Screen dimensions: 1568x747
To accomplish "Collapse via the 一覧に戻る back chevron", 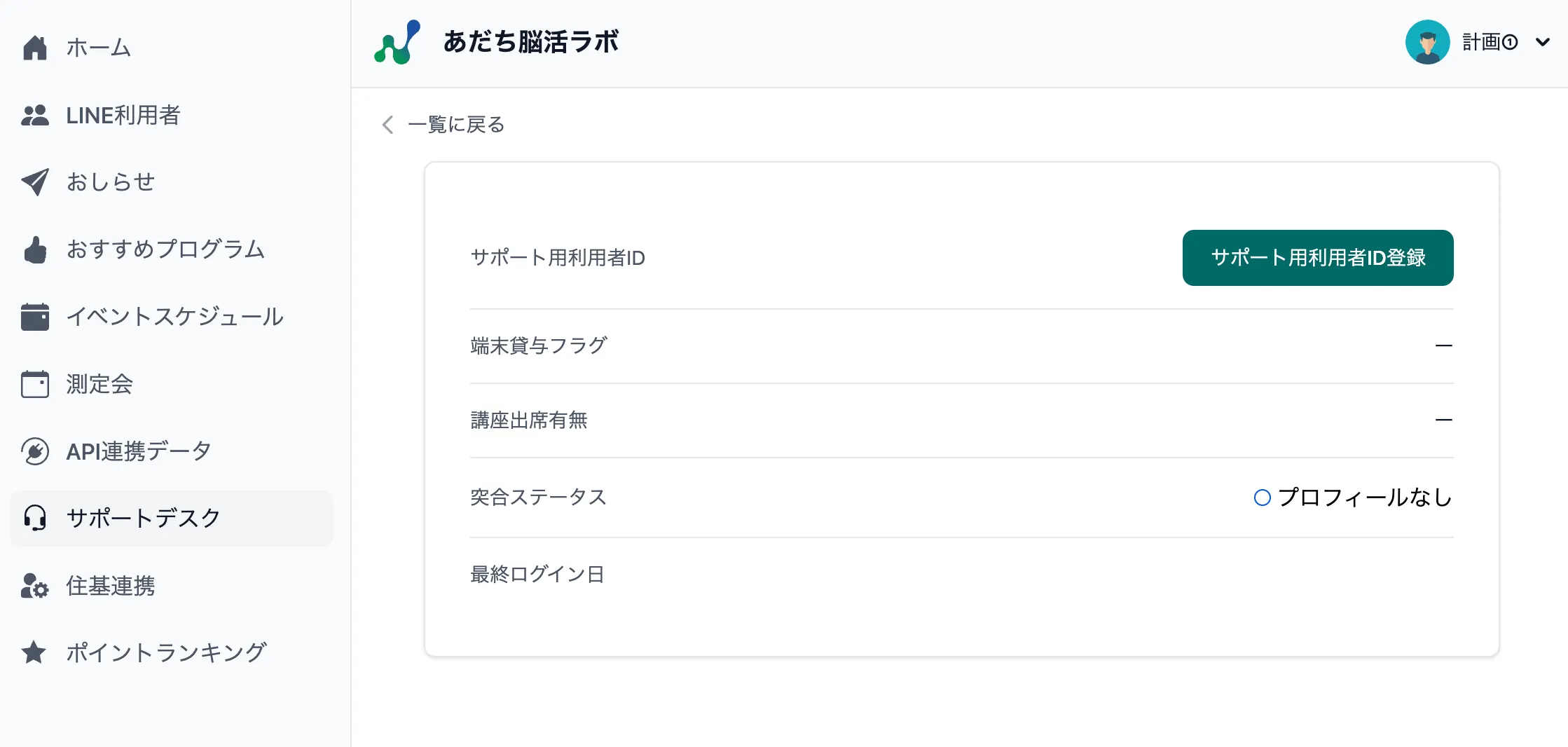I will 386,124.
